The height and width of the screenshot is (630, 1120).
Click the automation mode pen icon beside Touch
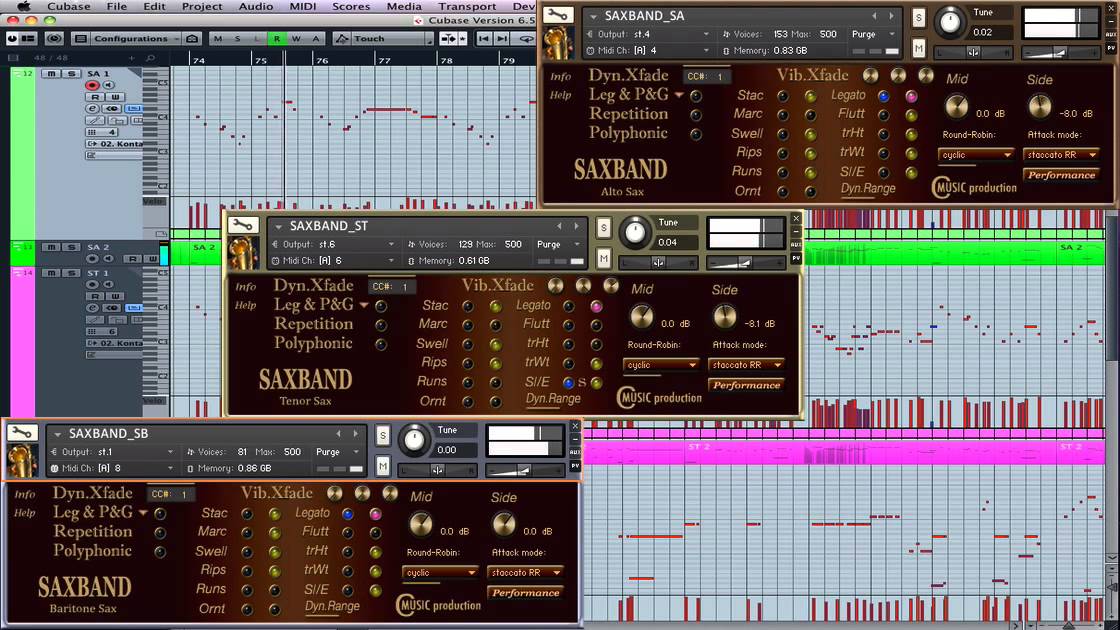click(x=342, y=39)
